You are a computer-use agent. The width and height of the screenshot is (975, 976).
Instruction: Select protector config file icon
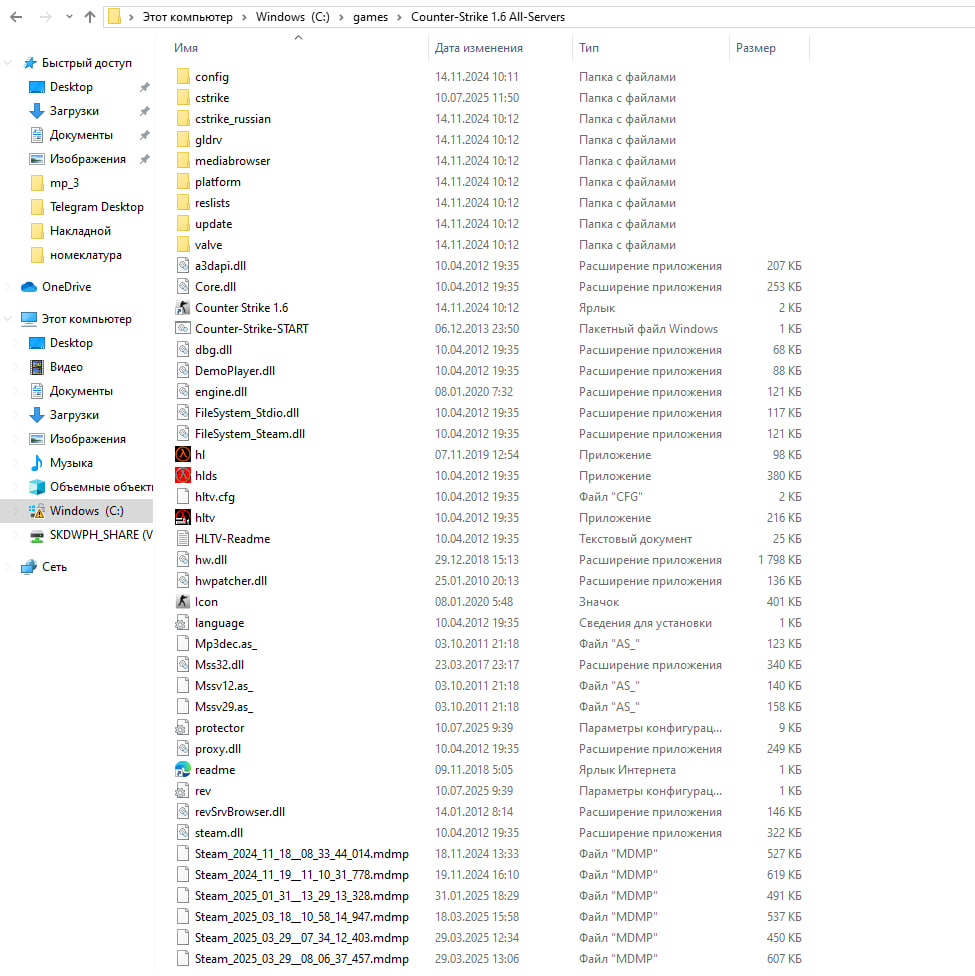tap(182, 728)
